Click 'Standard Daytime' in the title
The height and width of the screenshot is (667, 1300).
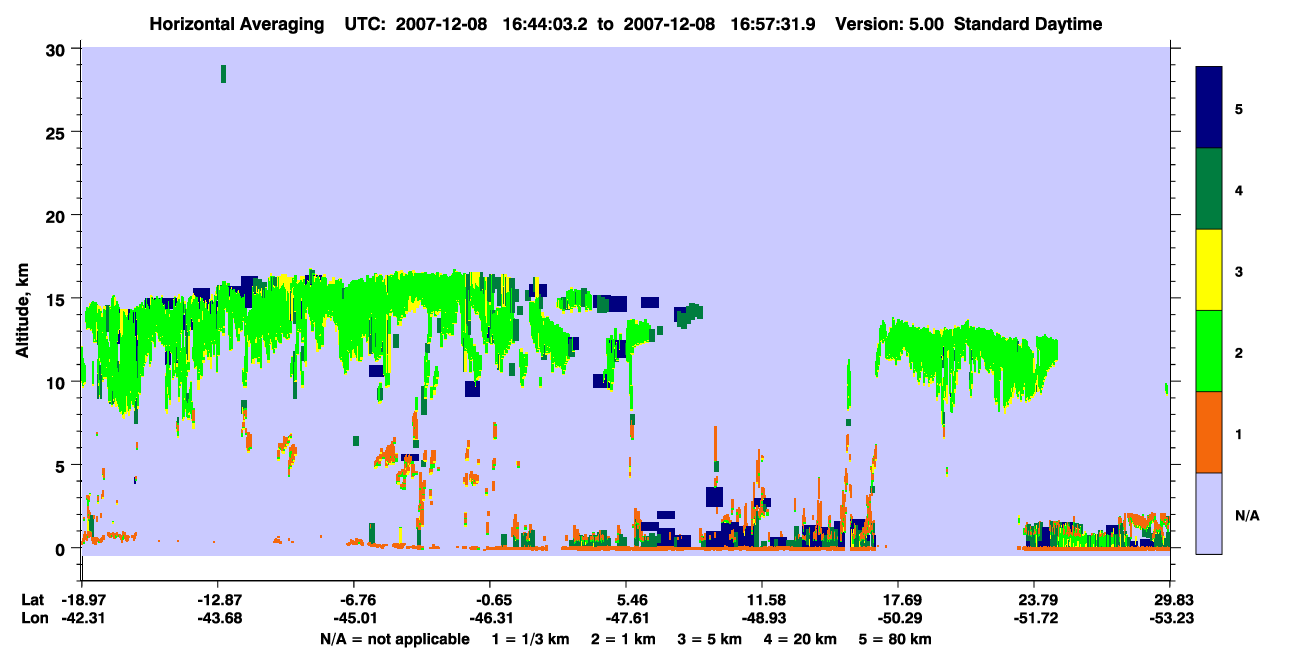tap(1027, 24)
